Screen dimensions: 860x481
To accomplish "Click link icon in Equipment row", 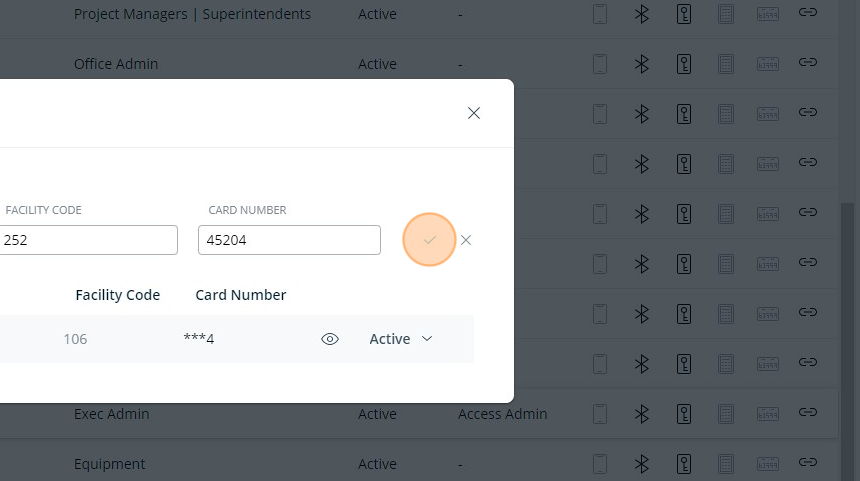I will click(x=808, y=463).
